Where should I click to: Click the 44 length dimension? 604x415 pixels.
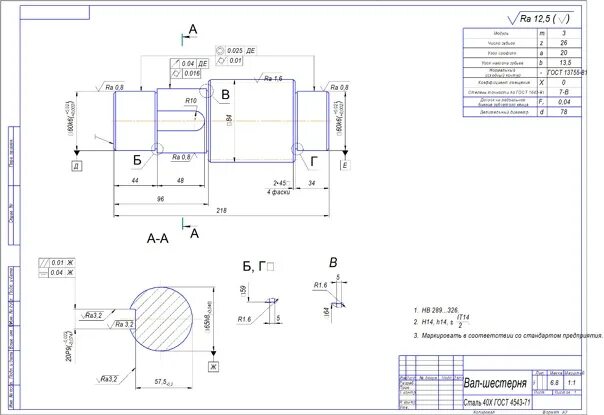point(135,180)
